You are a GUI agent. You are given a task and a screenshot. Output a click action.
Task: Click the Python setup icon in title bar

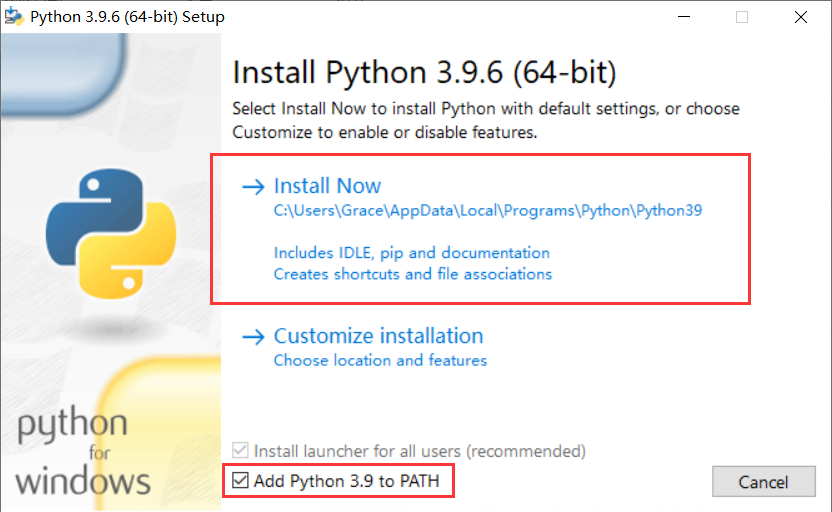(14, 17)
